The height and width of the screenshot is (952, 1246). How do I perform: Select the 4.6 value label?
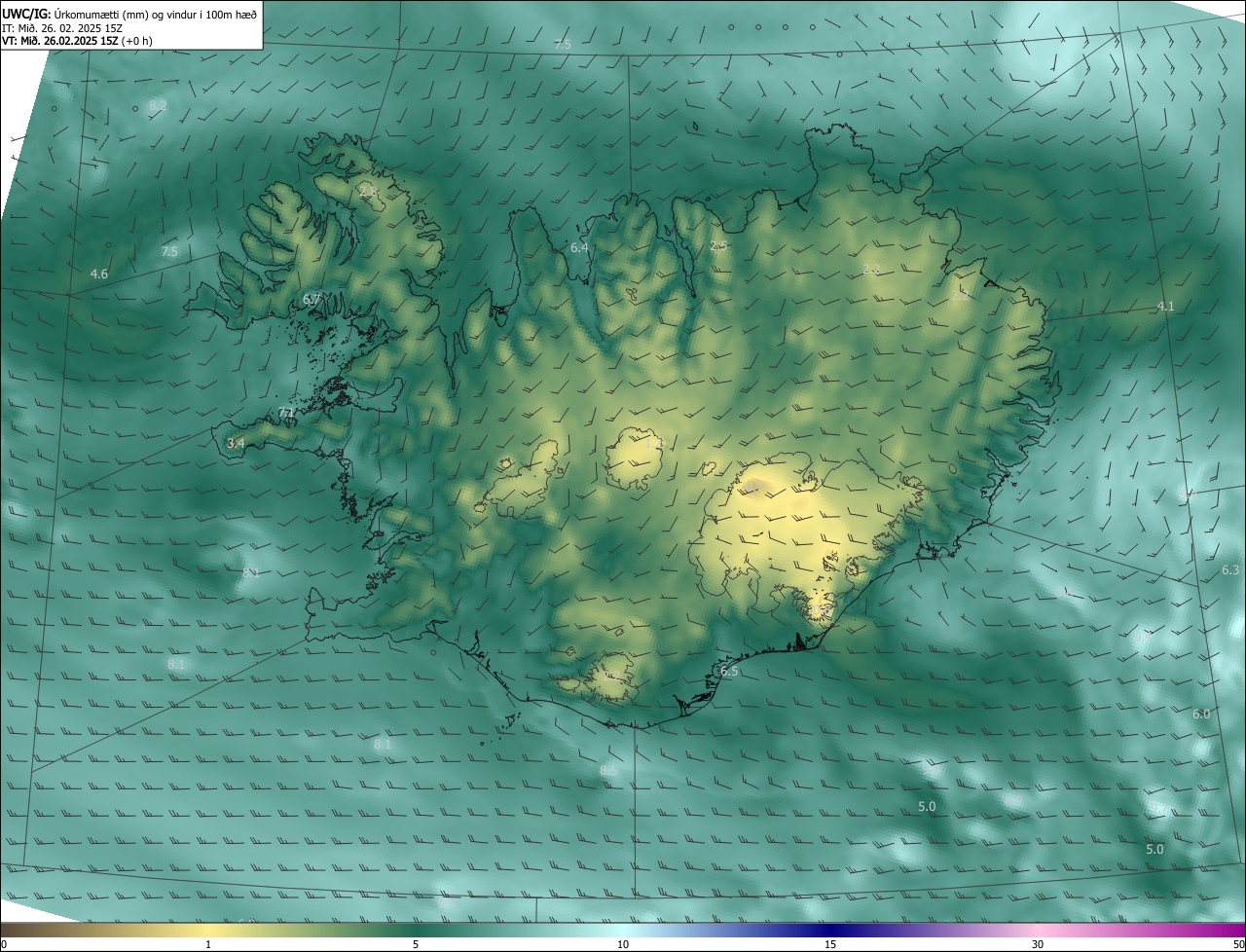click(x=99, y=275)
